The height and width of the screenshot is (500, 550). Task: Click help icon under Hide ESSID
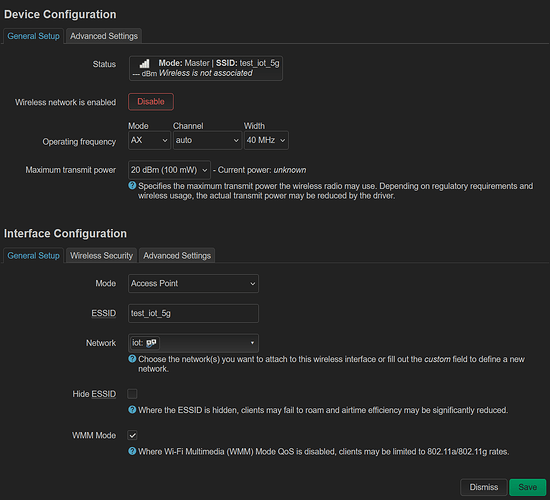point(132,409)
